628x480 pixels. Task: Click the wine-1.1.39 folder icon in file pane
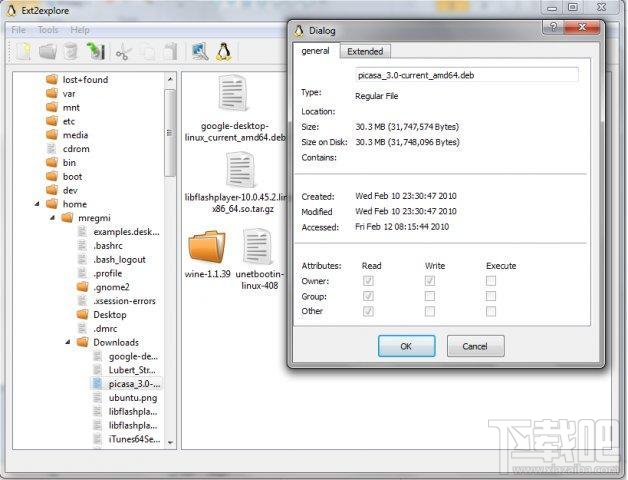(207, 246)
